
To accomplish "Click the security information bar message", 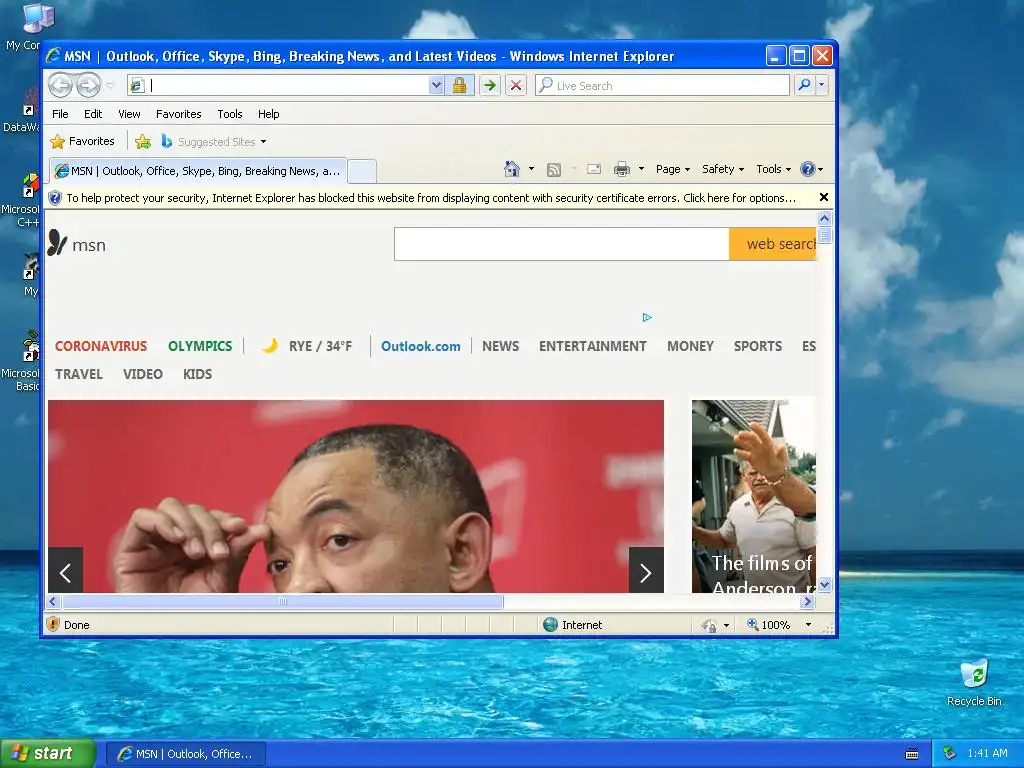I will [430, 198].
